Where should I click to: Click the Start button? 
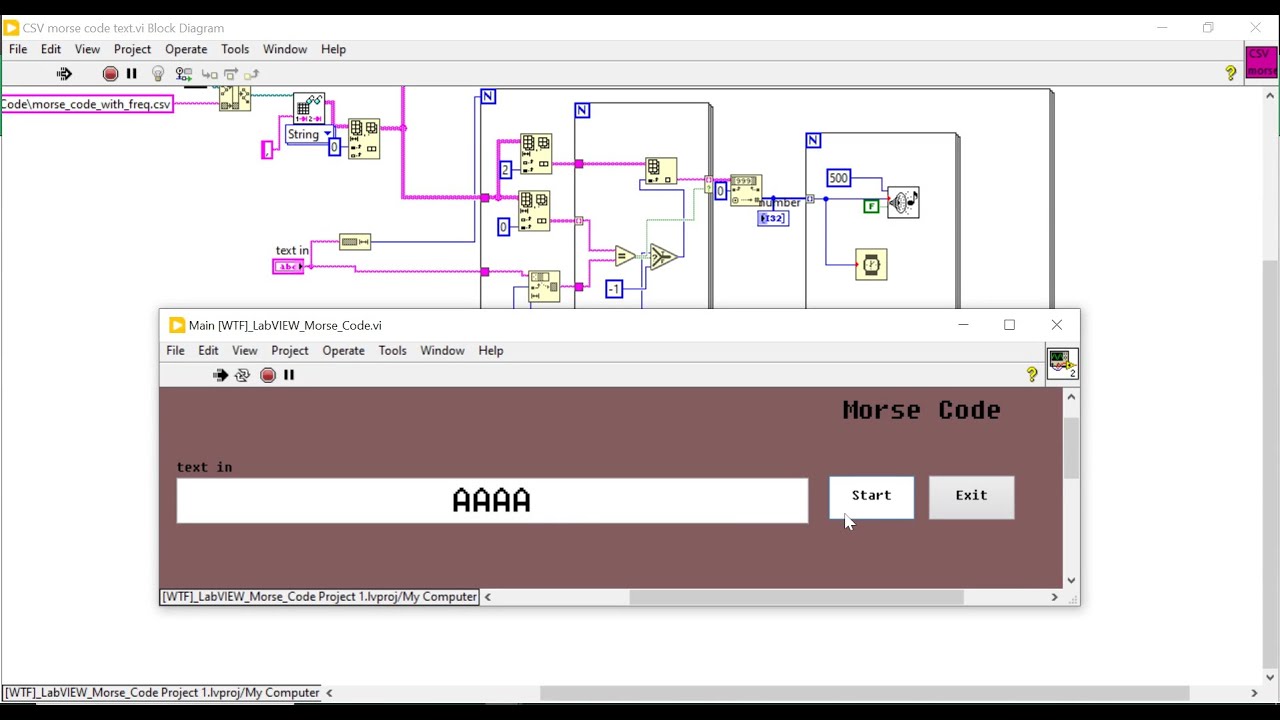871,497
